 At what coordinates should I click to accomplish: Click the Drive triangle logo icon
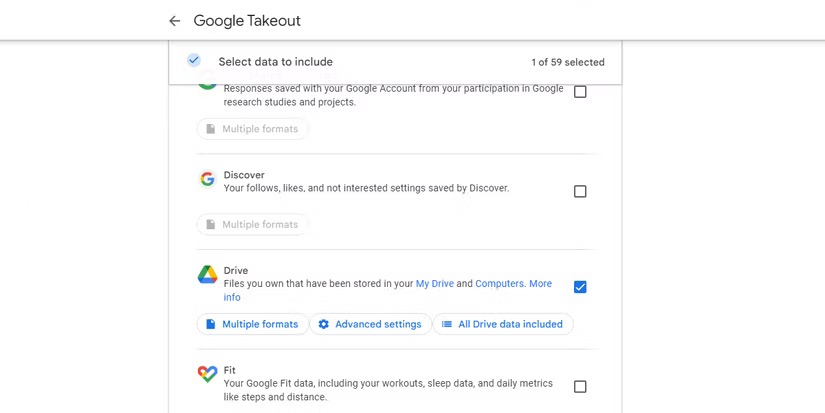click(207, 275)
